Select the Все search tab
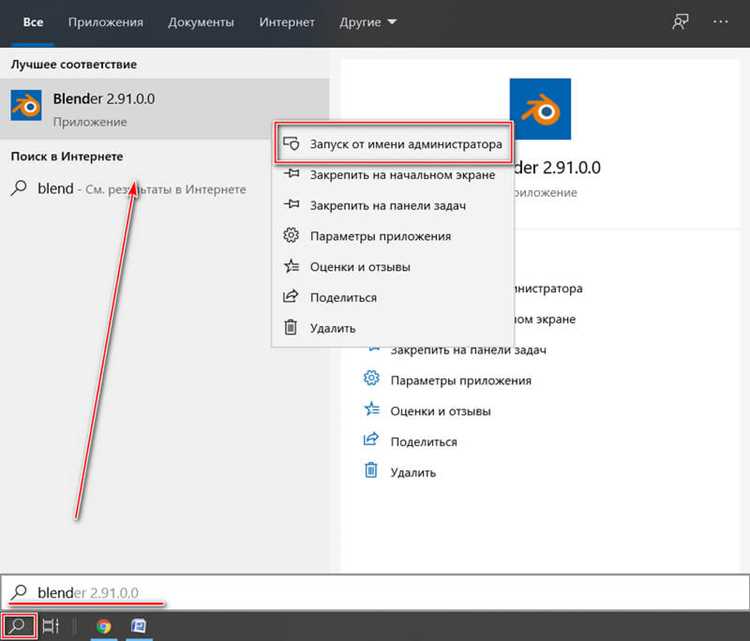 [x=33, y=22]
